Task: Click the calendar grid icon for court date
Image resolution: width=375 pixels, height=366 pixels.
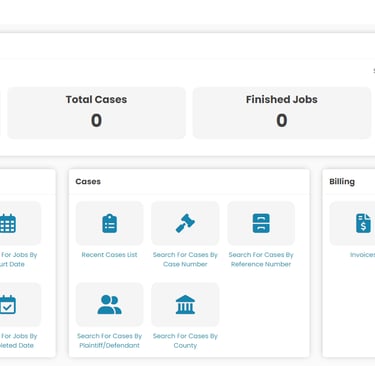Action: point(8,223)
